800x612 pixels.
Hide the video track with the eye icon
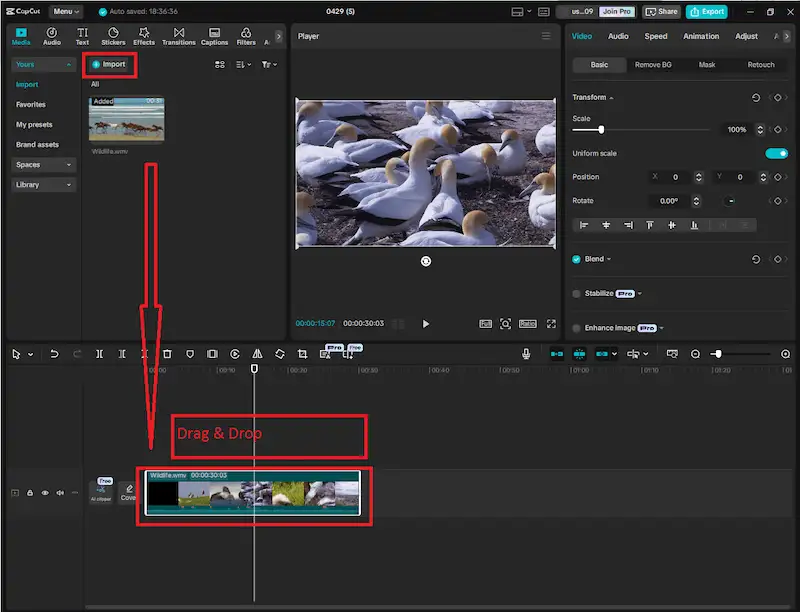45,493
